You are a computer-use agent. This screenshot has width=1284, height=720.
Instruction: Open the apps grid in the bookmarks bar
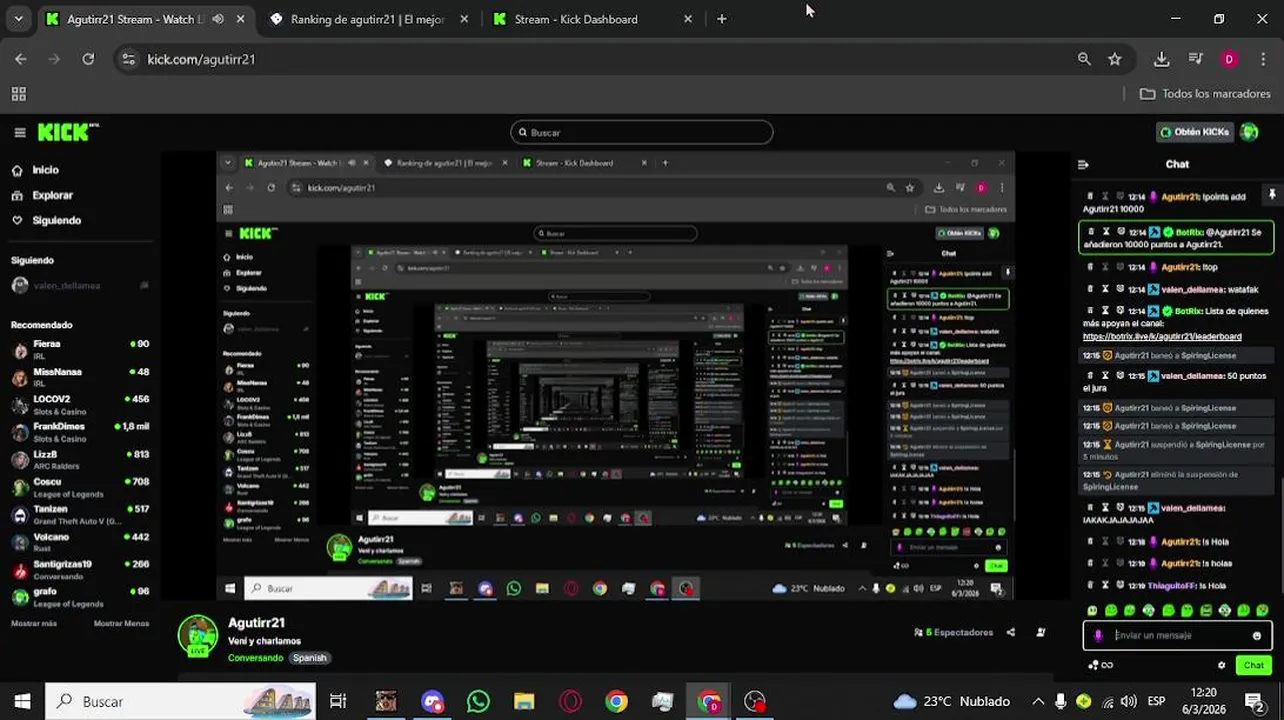coord(18,94)
